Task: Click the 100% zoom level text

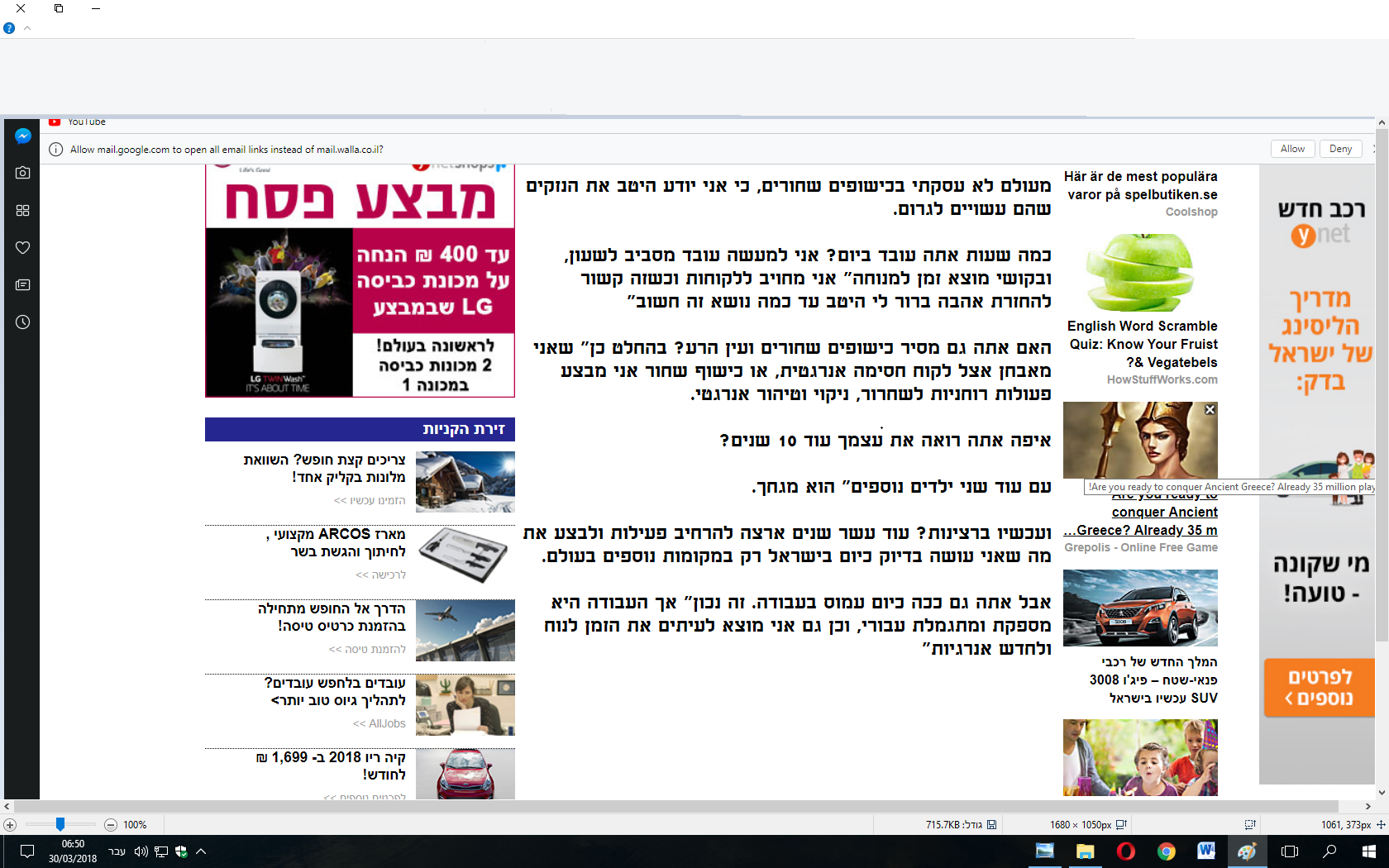Action: (x=135, y=825)
